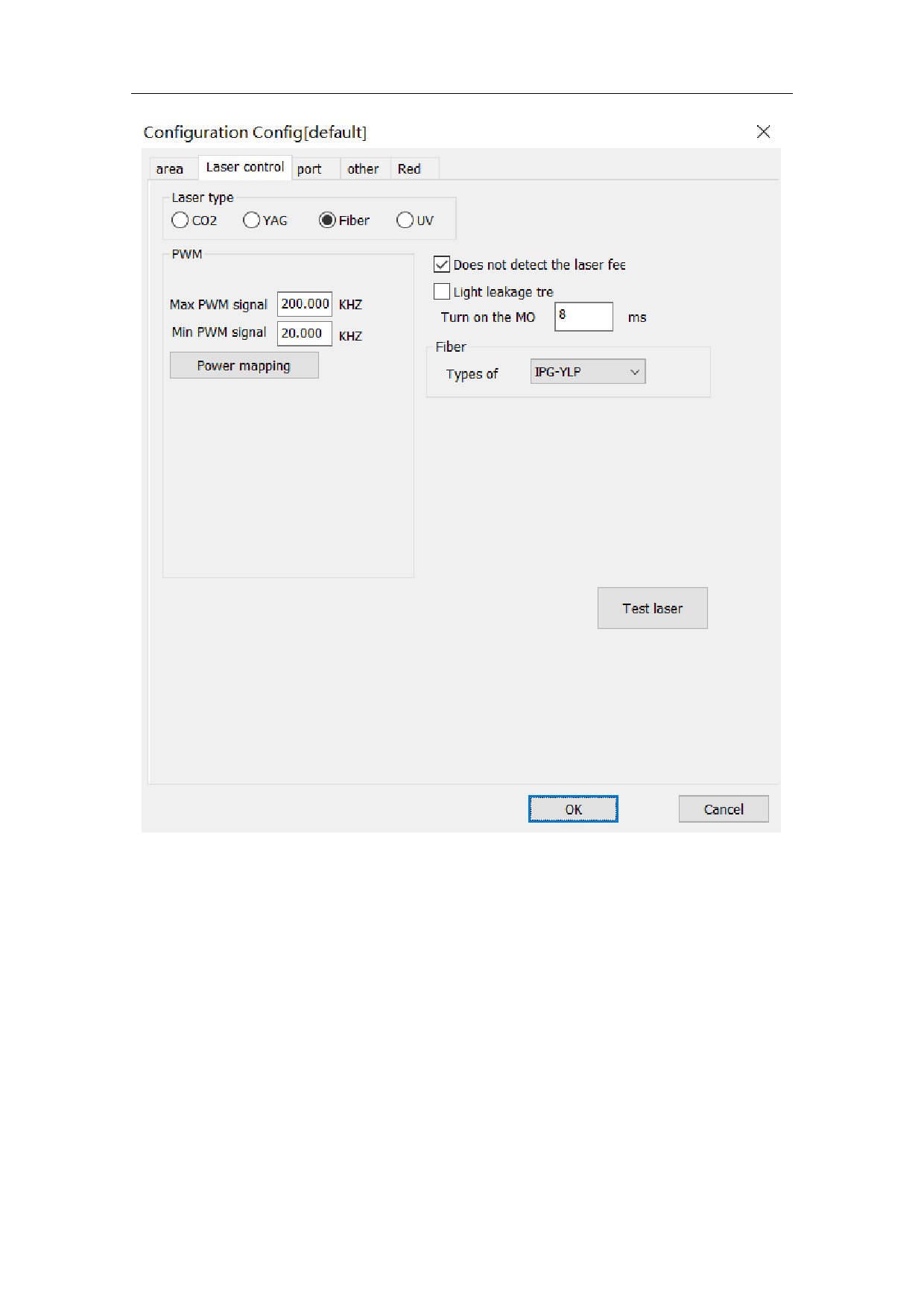Confirm settings with the OK button

tap(573, 809)
